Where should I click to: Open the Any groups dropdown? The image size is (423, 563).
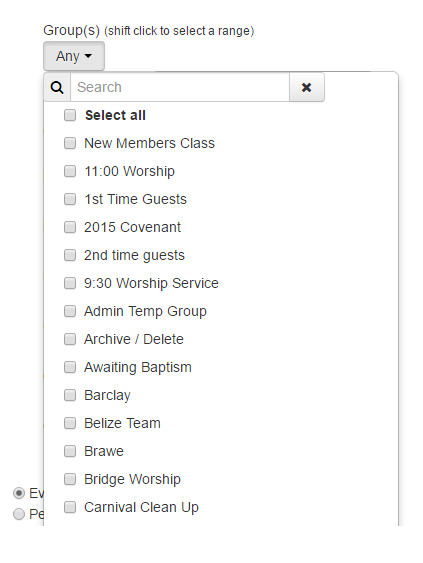[x=74, y=56]
